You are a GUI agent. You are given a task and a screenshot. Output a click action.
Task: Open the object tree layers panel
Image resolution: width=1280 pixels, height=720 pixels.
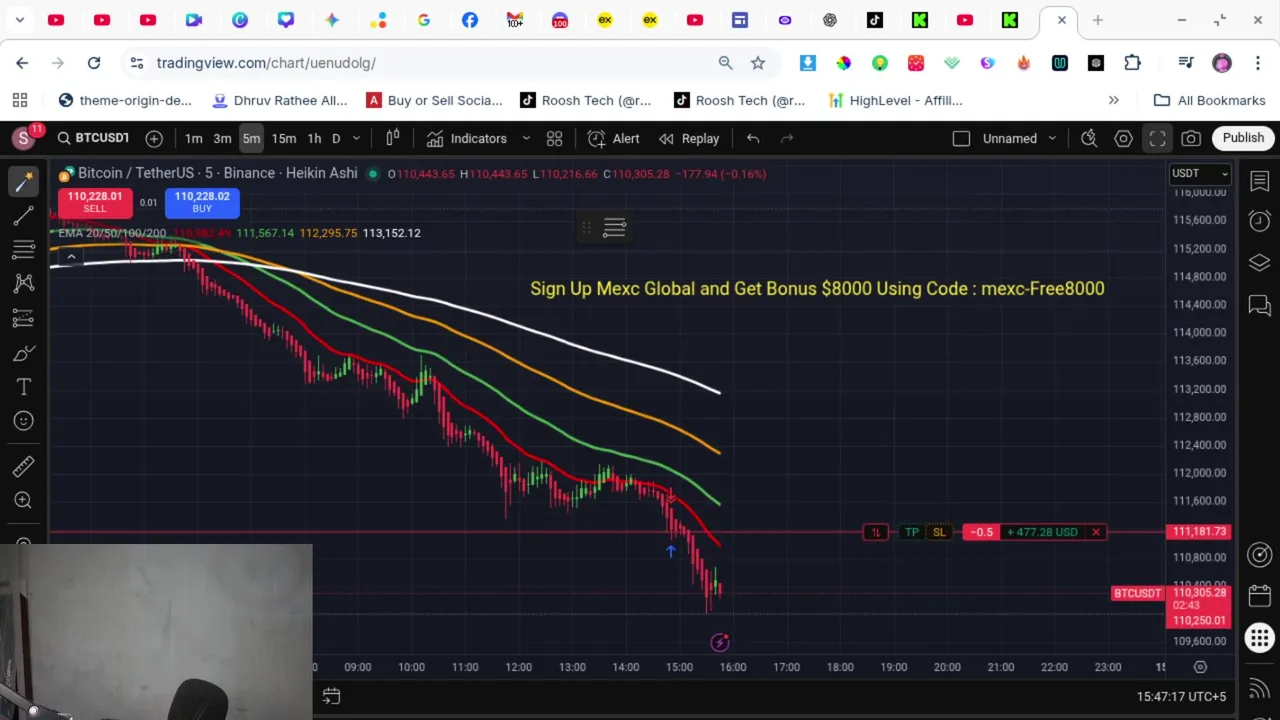click(1260, 262)
